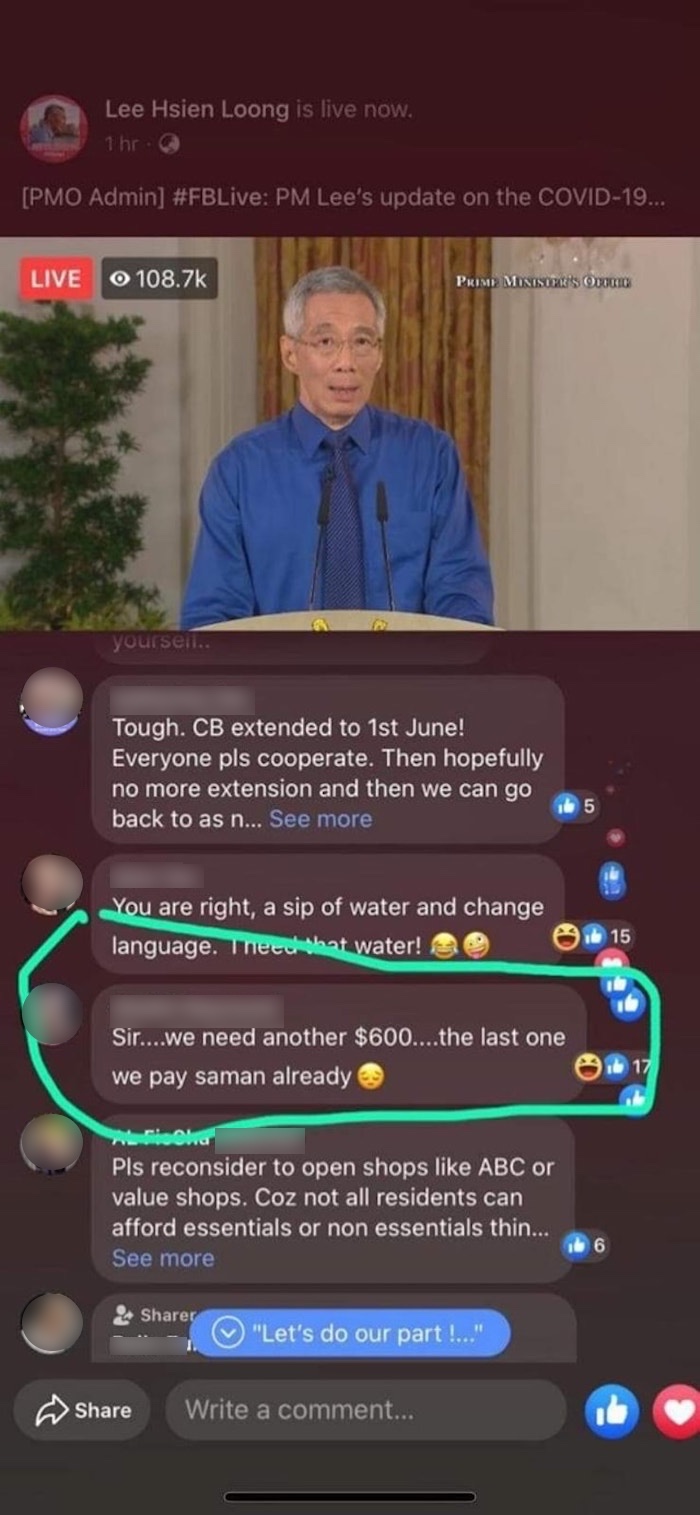Click the globe public audience icon
The width and height of the screenshot is (700, 1515).
tap(169, 143)
